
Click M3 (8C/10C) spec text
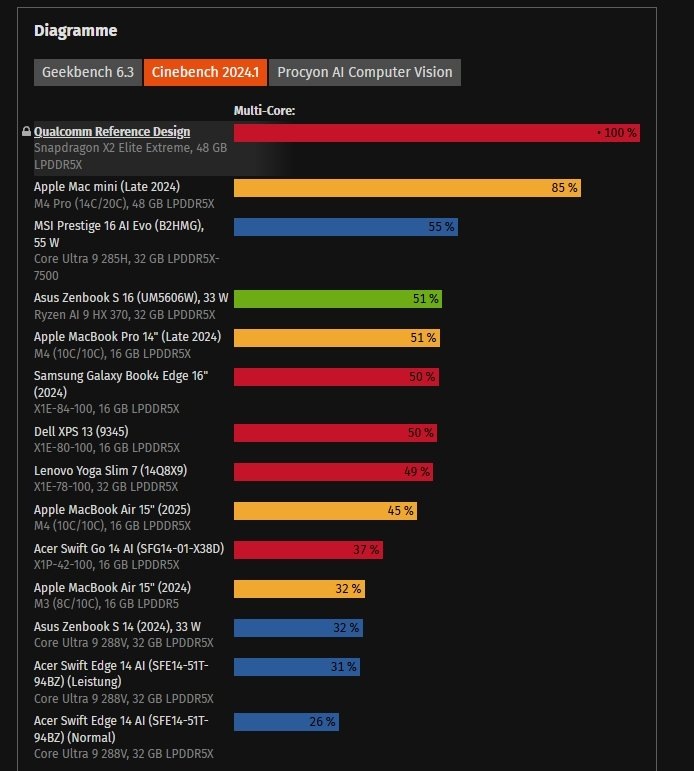click(x=106, y=604)
